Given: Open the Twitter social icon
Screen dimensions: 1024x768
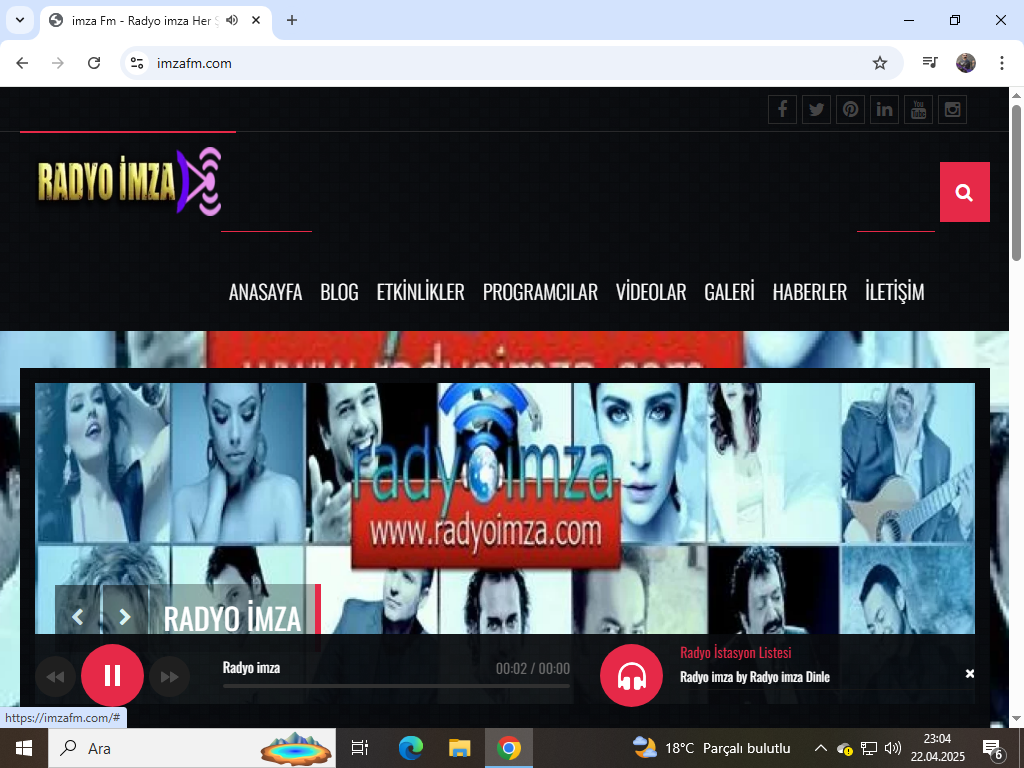Looking at the screenshot, I should point(816,109).
